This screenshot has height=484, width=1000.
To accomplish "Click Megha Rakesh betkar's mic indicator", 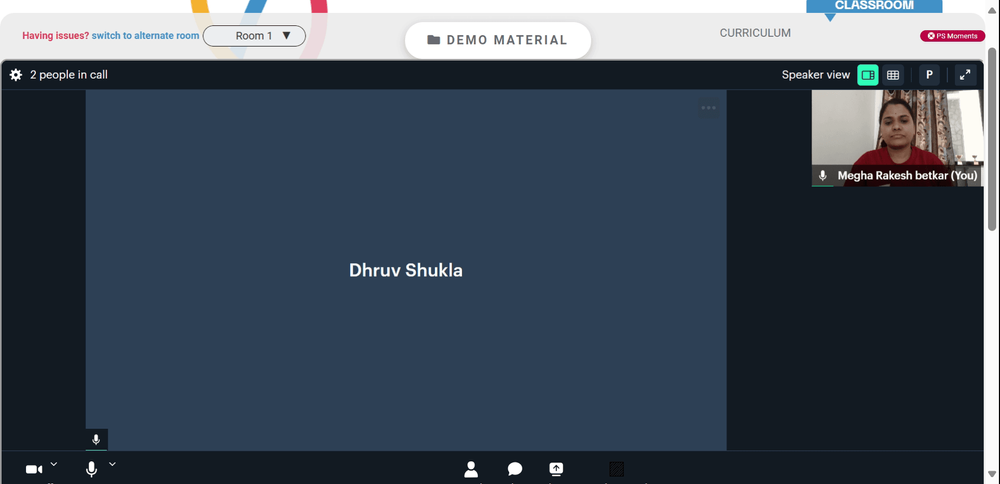I will tap(823, 175).
